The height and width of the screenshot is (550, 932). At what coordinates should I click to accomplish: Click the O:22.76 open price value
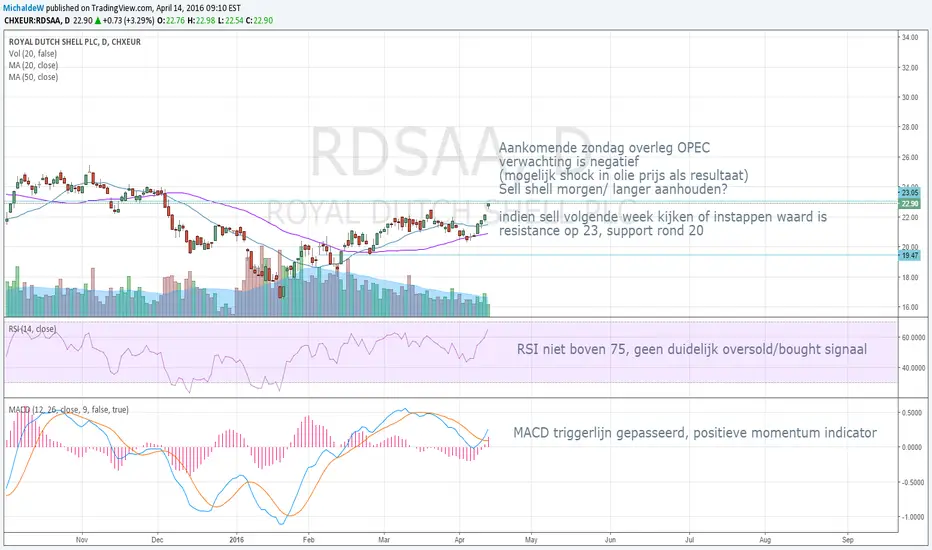click(x=171, y=20)
